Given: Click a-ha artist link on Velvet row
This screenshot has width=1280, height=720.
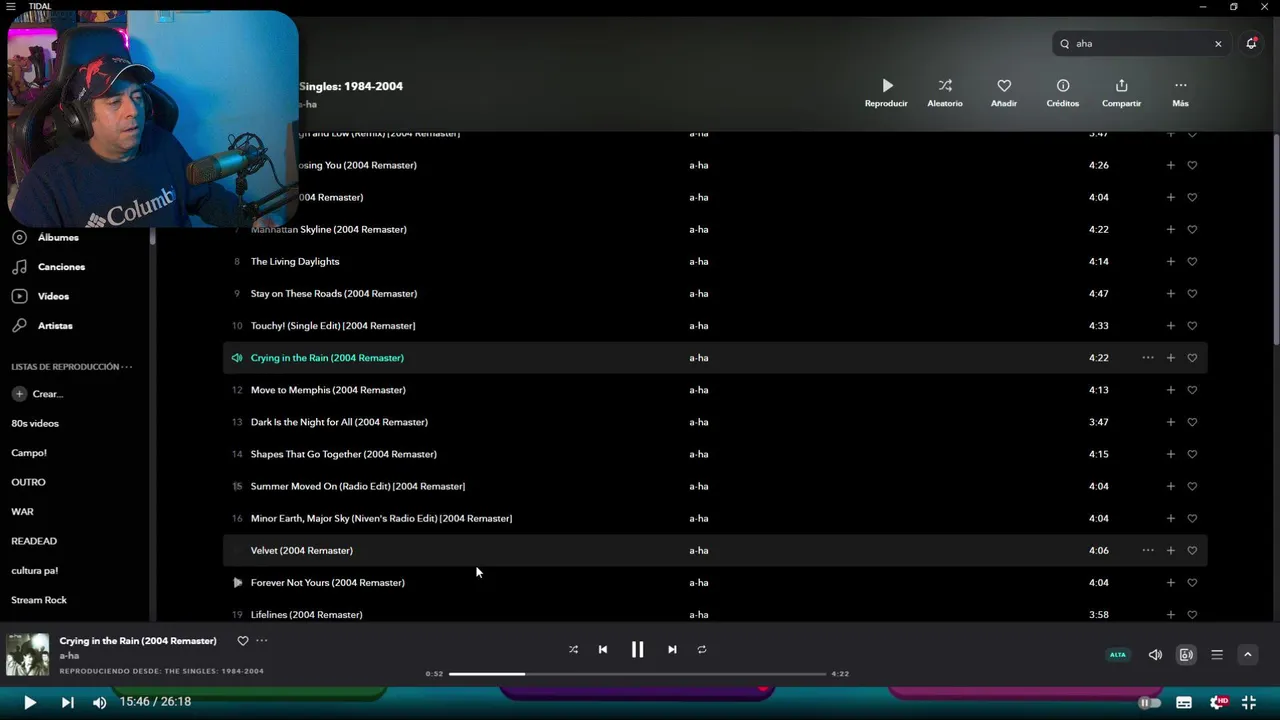Looking at the screenshot, I should [x=699, y=550].
